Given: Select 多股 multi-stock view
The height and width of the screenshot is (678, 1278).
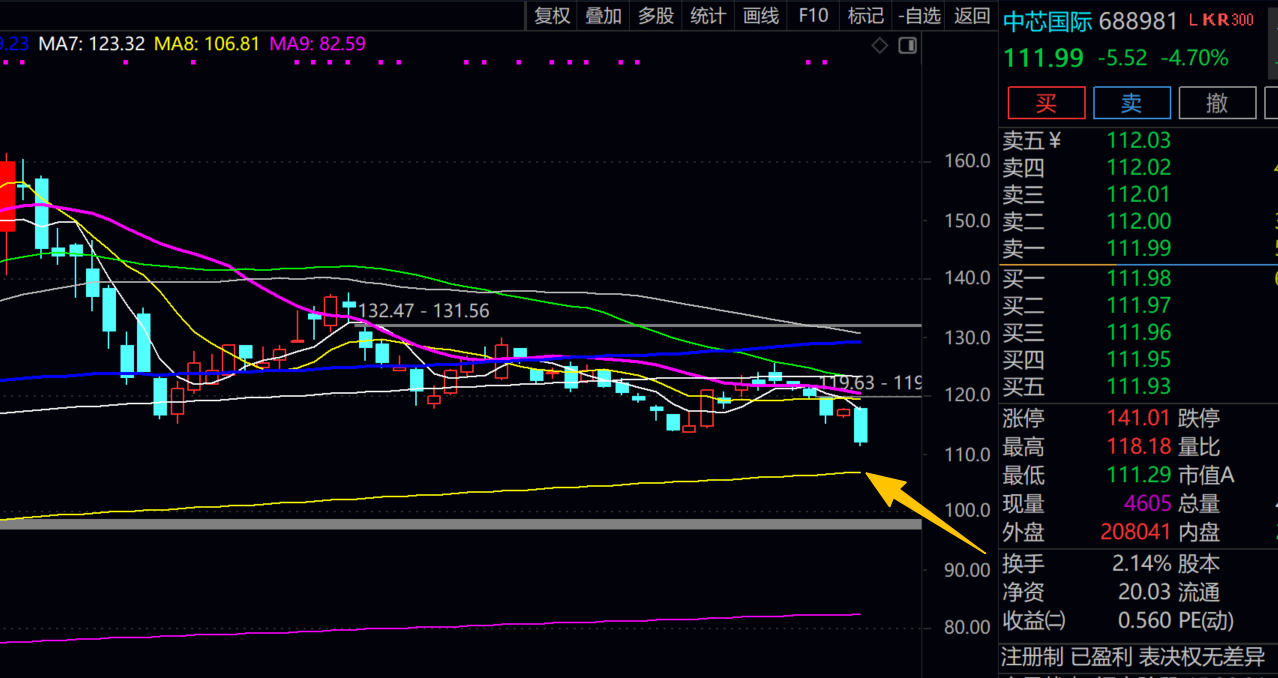Looking at the screenshot, I should pyautogui.click(x=656, y=15).
